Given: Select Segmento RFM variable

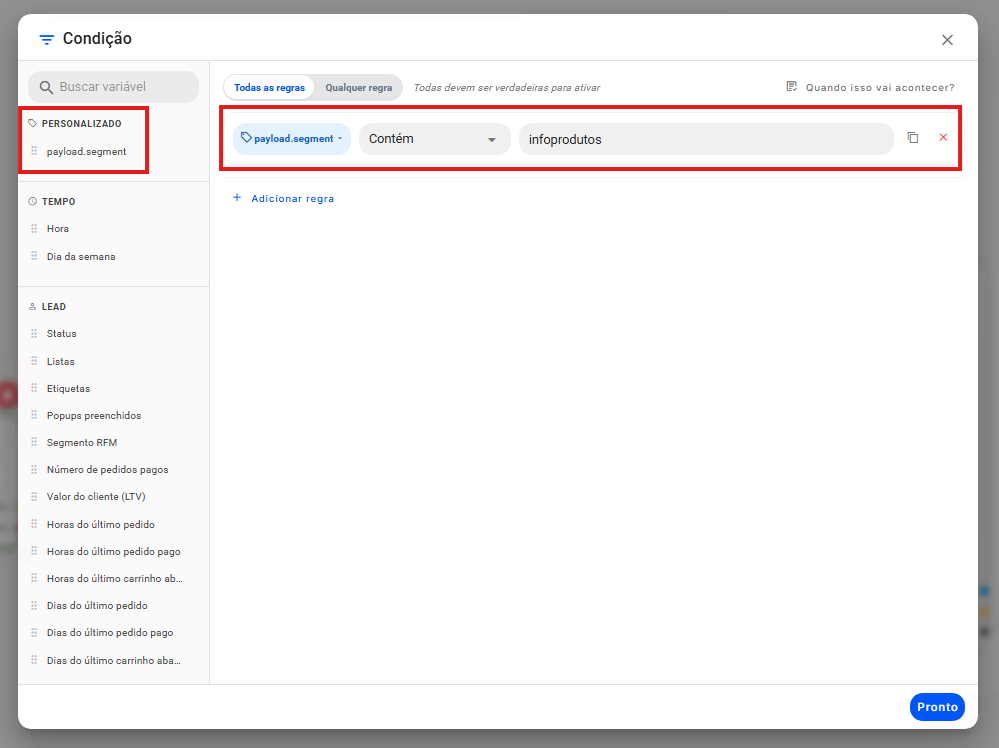Looking at the screenshot, I should (x=82, y=443).
